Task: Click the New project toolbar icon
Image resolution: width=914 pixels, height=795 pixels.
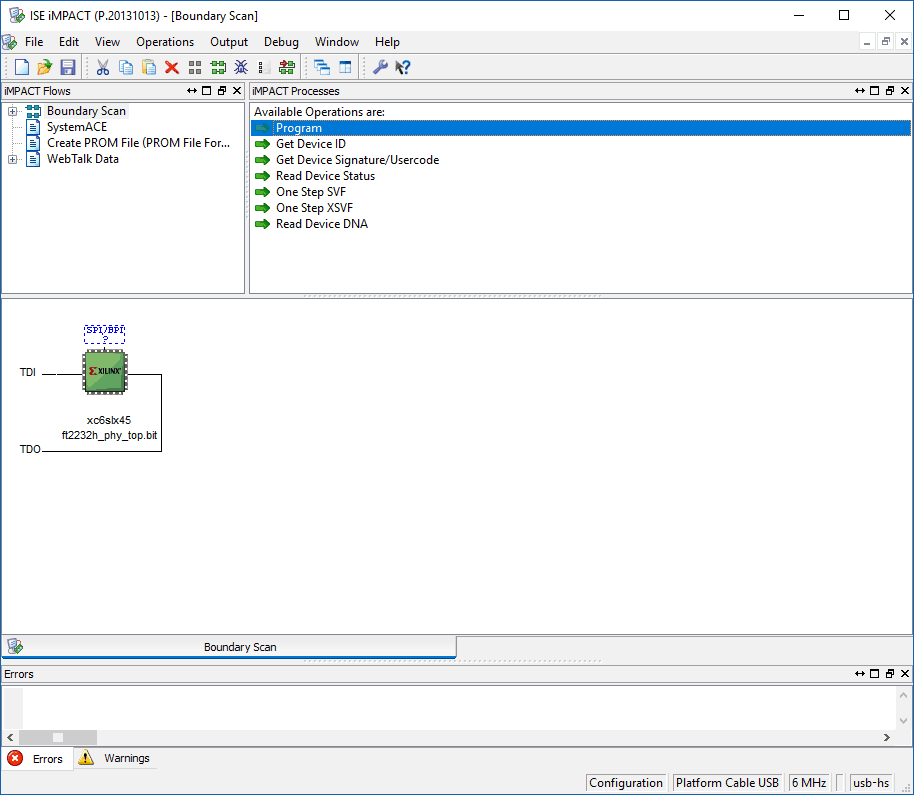Action: click(21, 67)
